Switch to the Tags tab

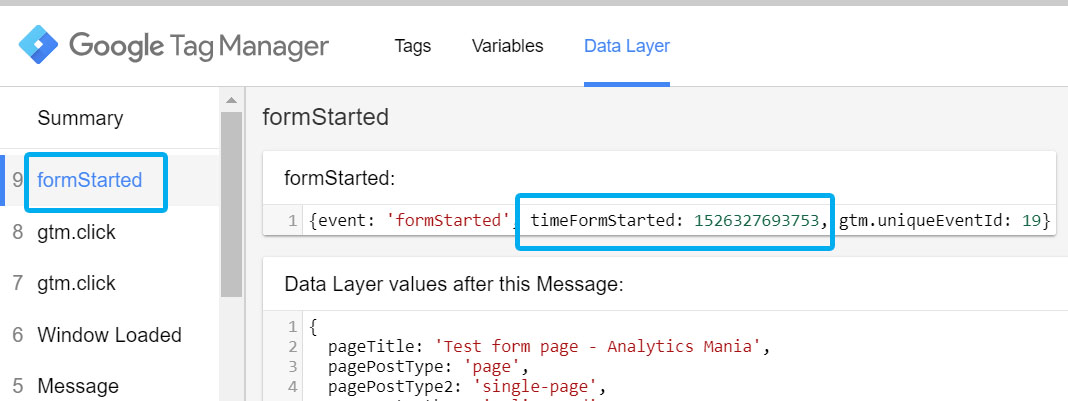tap(413, 46)
